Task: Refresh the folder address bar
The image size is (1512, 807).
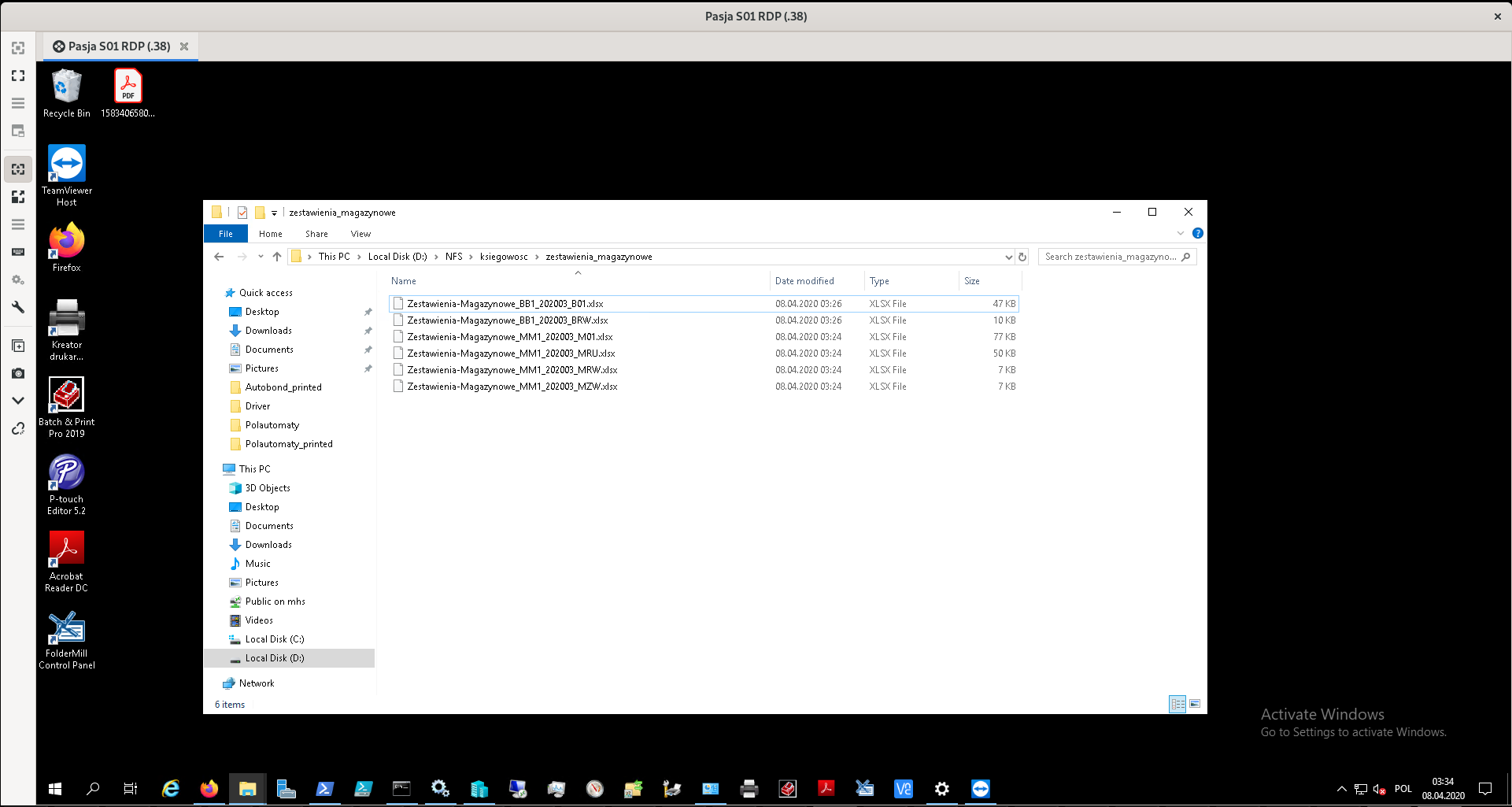Action: click(x=1022, y=257)
